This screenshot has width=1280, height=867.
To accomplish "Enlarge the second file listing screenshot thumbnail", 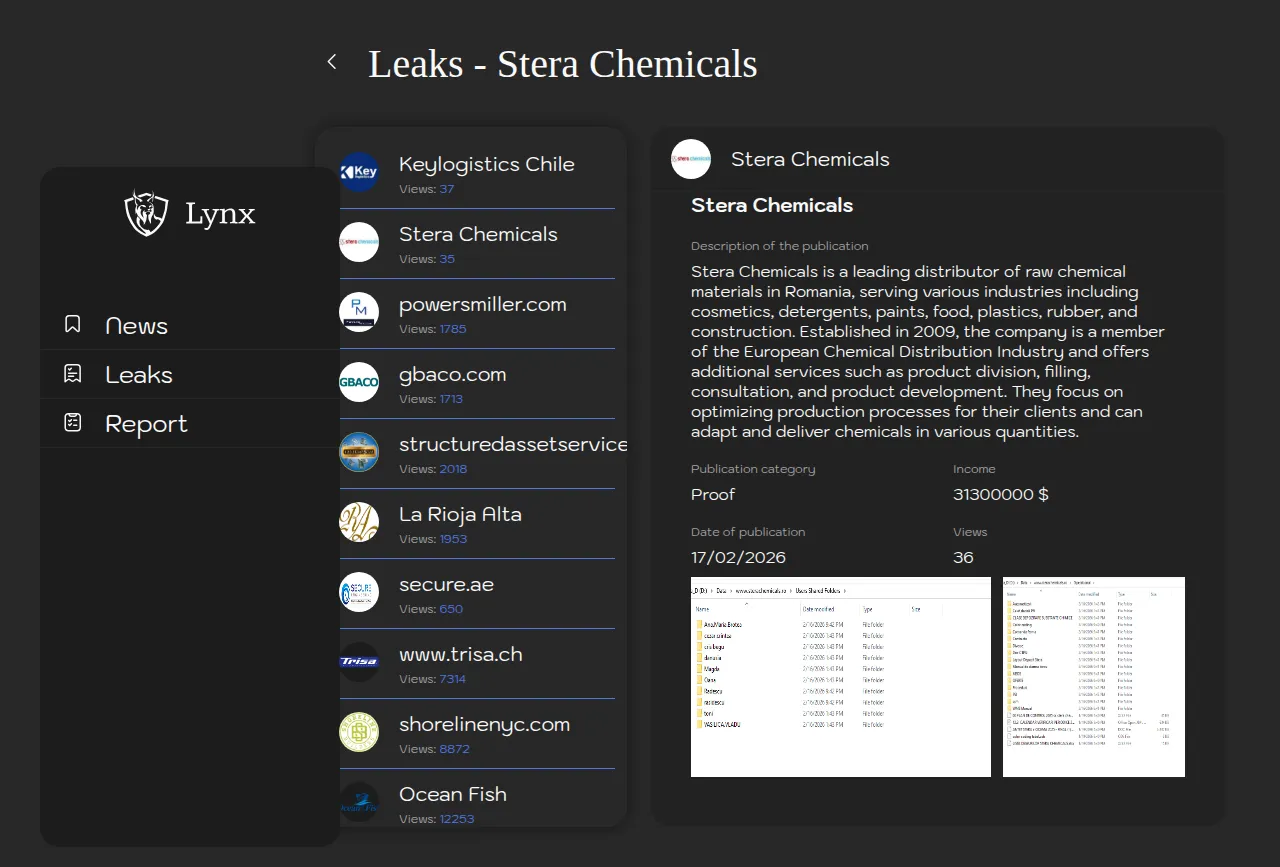I will coord(1093,677).
